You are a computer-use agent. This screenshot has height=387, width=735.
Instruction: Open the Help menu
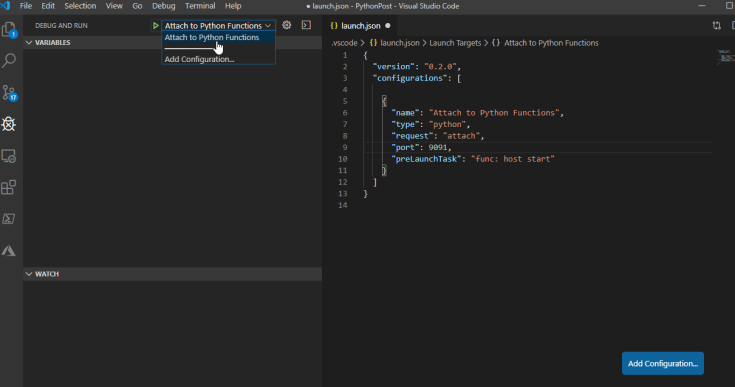click(233, 6)
